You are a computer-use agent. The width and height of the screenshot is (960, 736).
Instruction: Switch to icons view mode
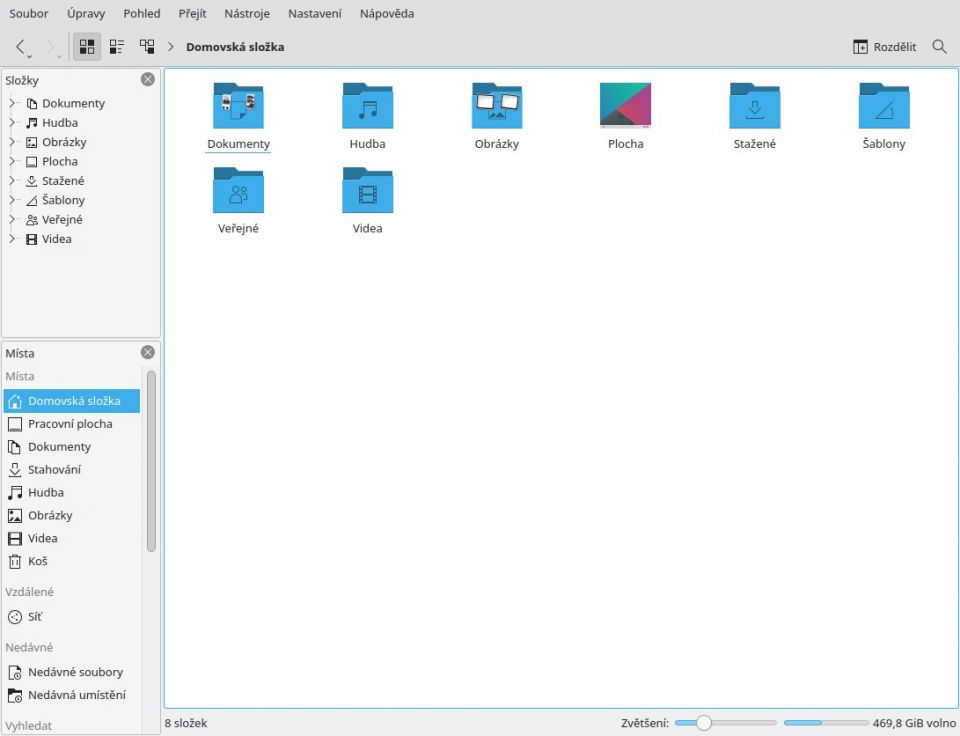[x=87, y=47]
